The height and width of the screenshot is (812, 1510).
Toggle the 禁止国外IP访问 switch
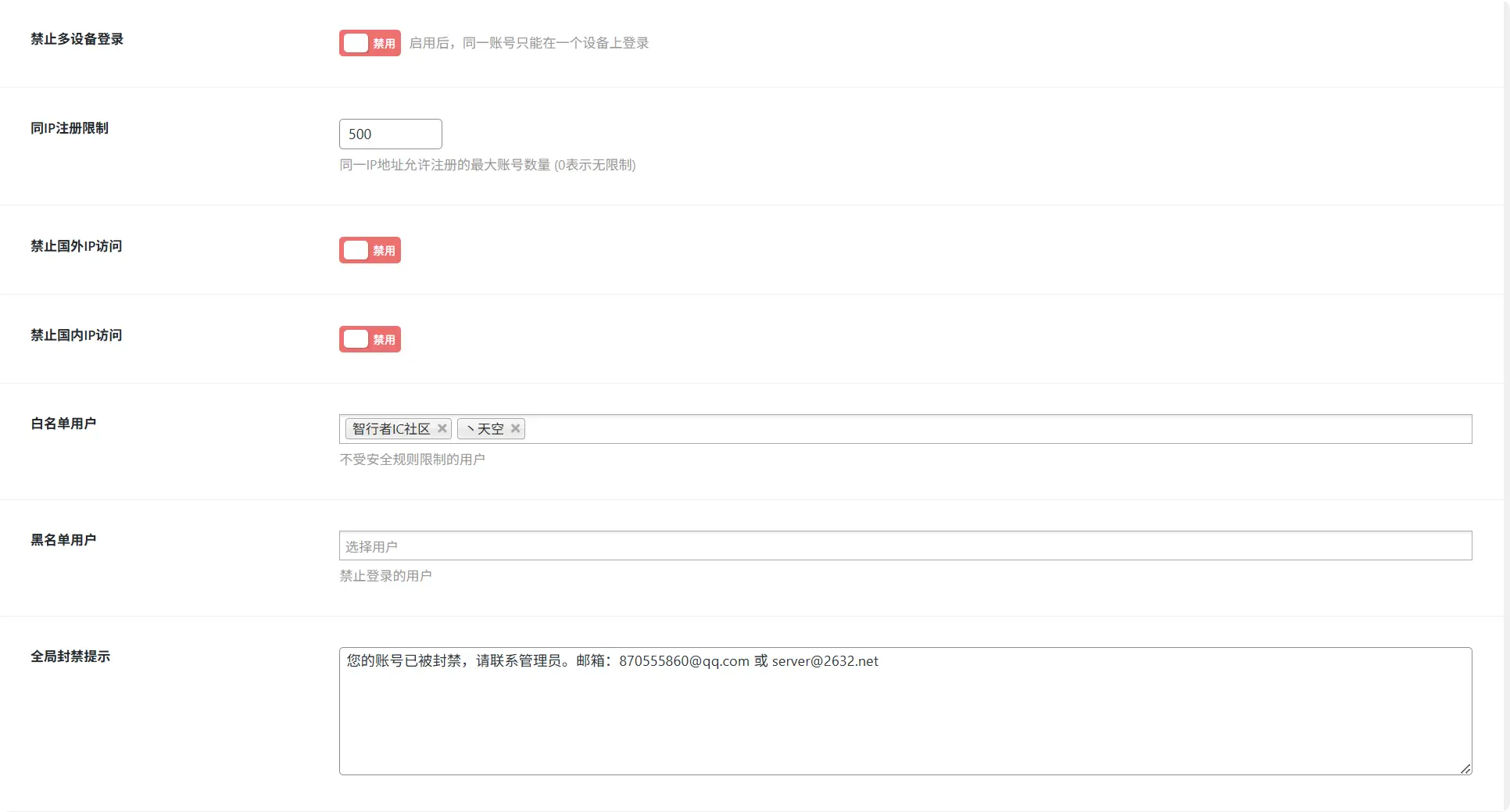(370, 250)
